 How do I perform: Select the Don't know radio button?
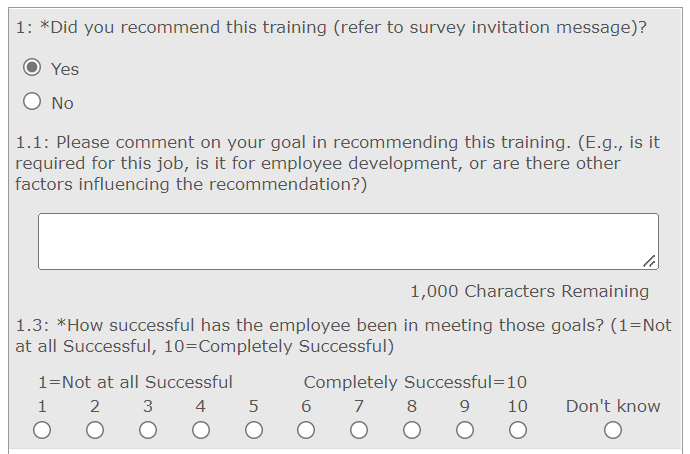613,430
